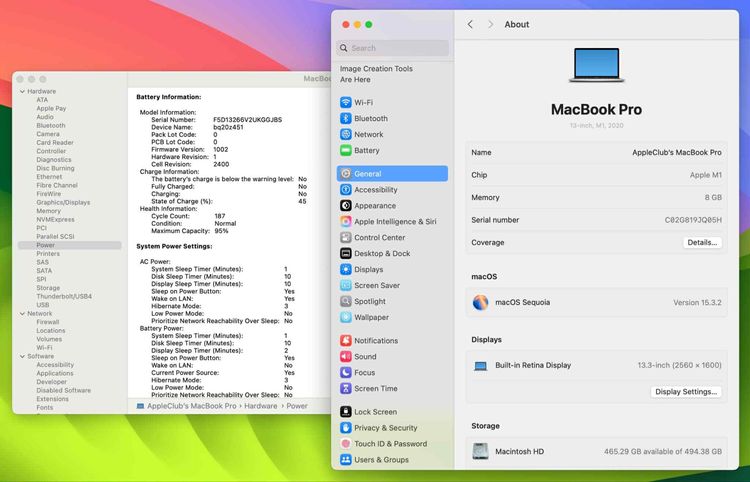This screenshot has width=750, height=482.
Task: Collapse the Software section in System Information
Action: point(22,356)
